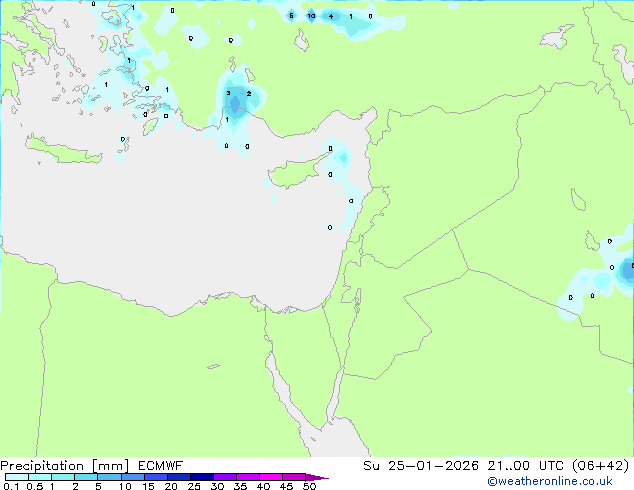The height and width of the screenshot is (490, 634).
Task: Click the 'Precipitation' title text
Action: pyautogui.click(x=42, y=466)
